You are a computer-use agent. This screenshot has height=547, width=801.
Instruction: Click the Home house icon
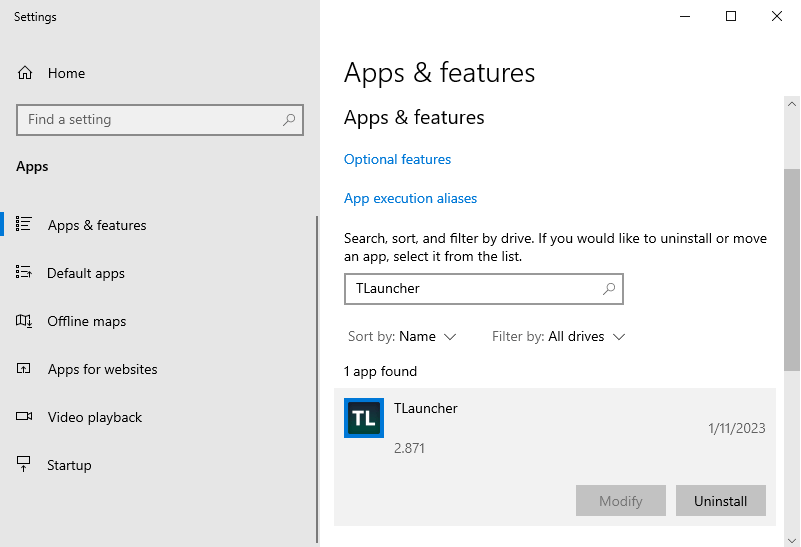(25, 73)
